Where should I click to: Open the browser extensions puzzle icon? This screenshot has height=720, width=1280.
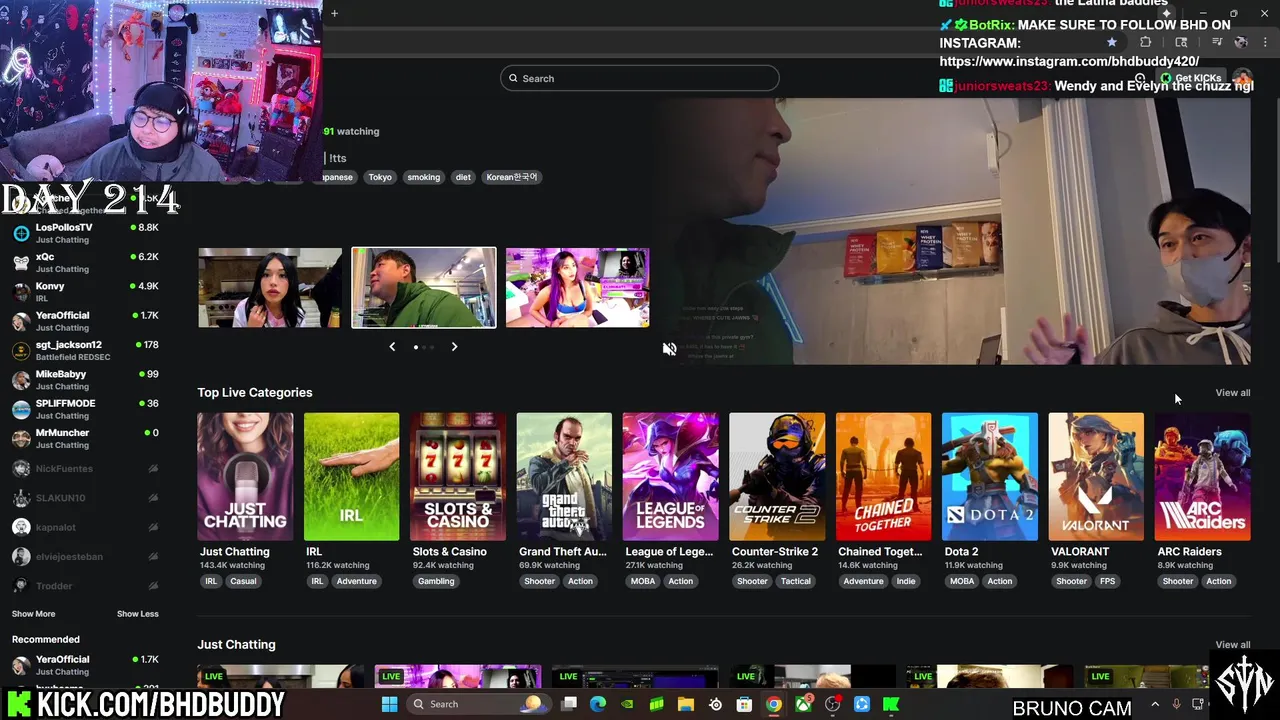coord(1145,42)
